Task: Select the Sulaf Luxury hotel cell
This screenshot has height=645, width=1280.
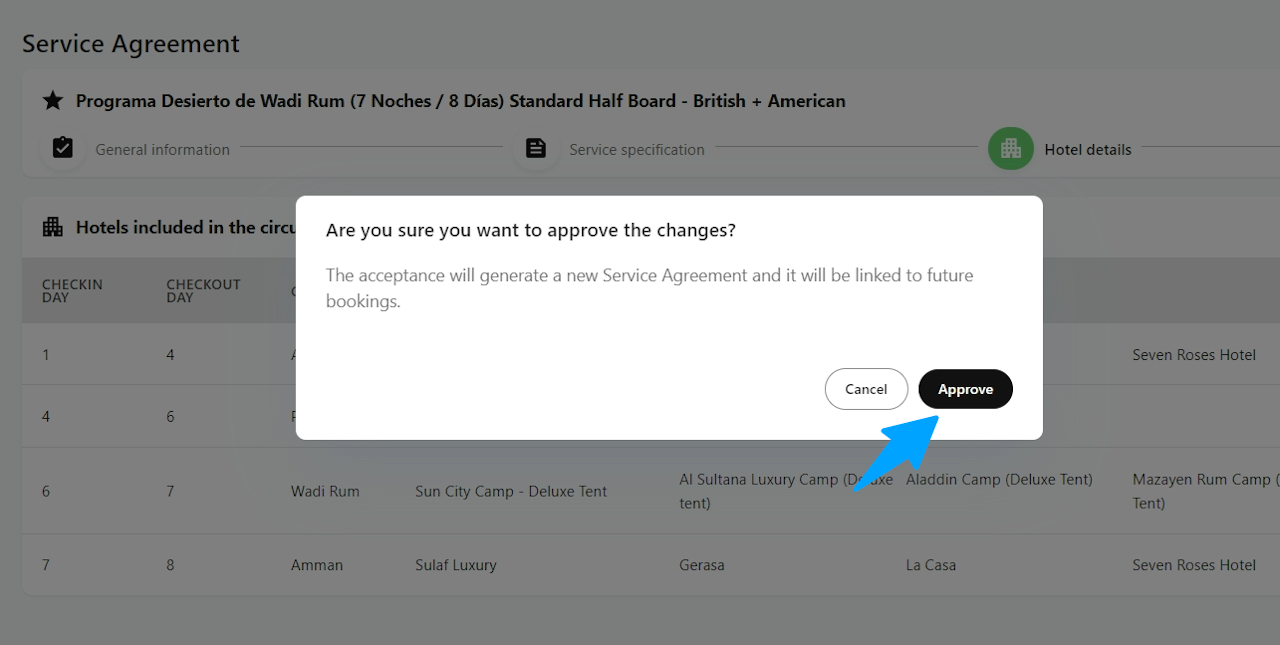Action: coord(455,565)
